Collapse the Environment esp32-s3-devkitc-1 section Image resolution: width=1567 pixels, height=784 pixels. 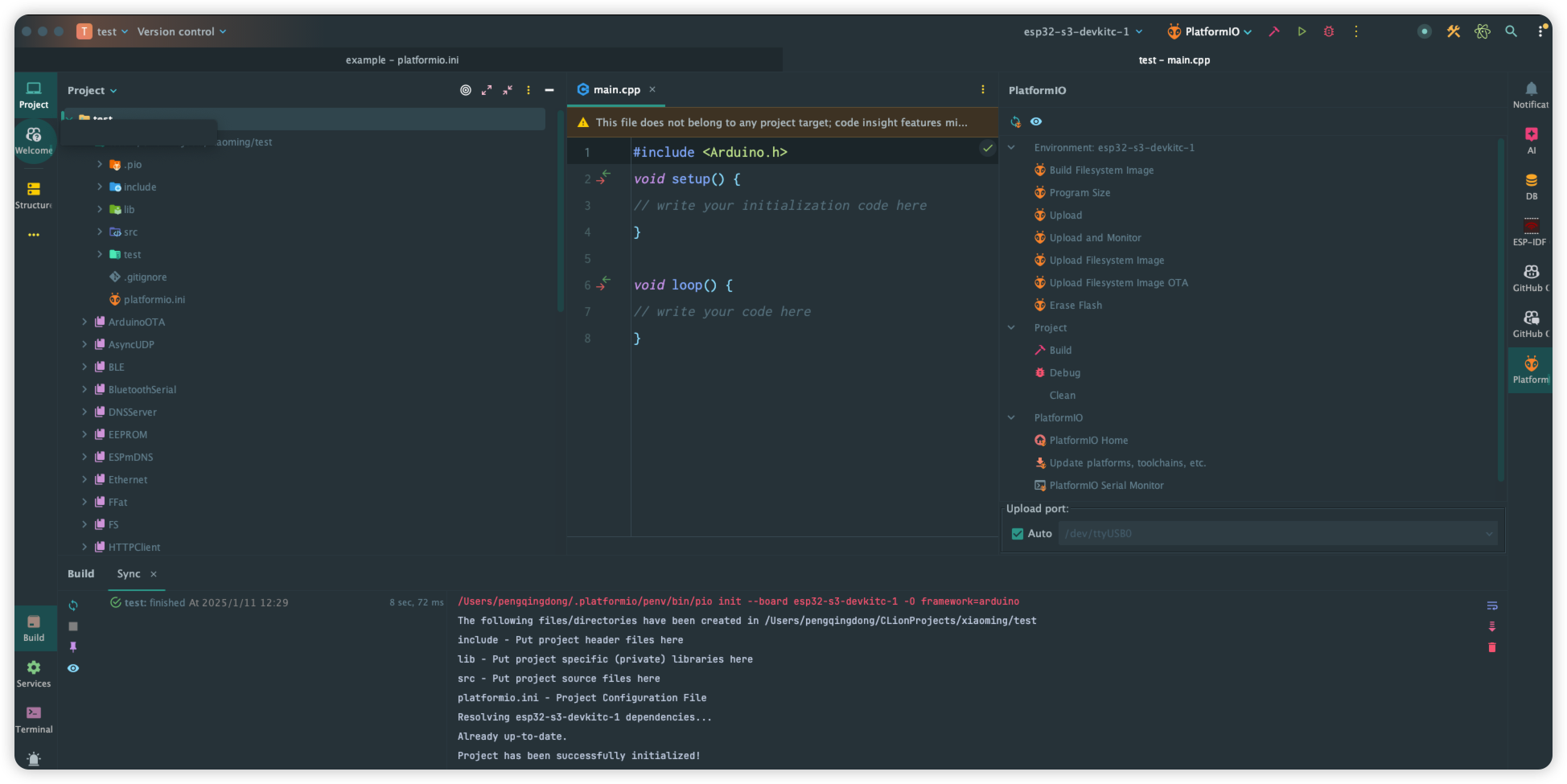pos(1011,148)
